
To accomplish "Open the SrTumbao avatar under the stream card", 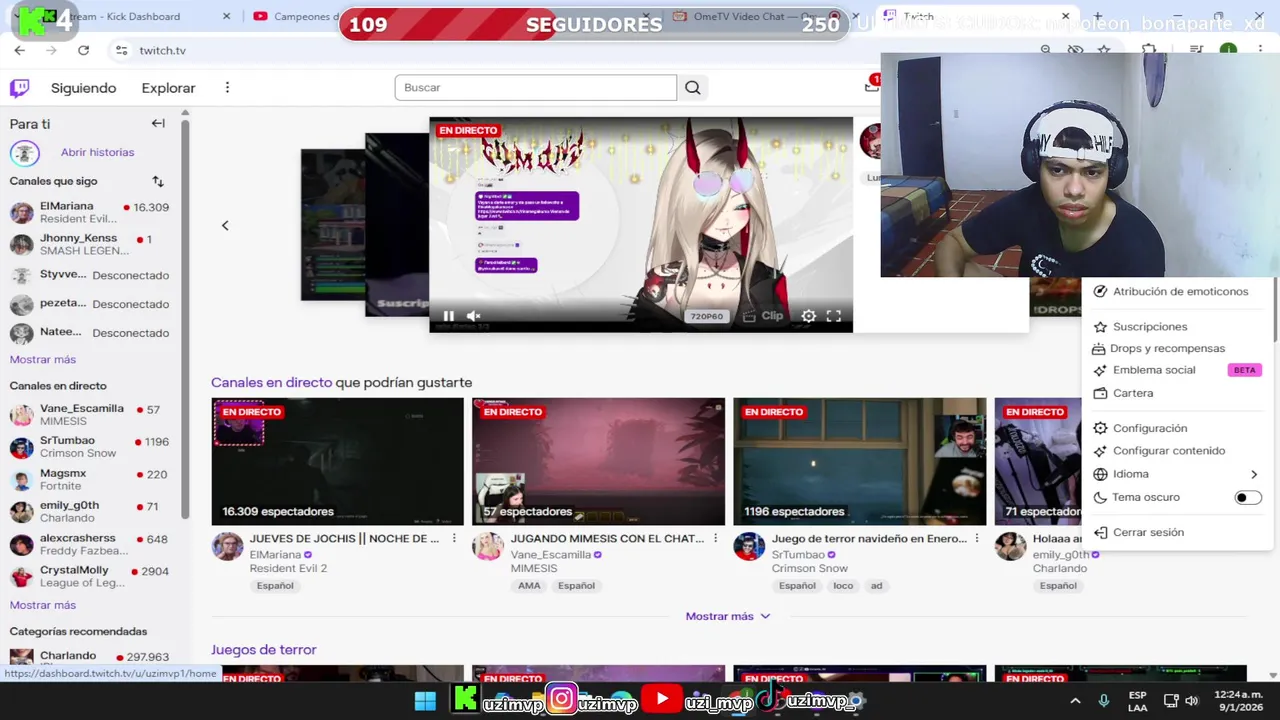I will click(x=749, y=547).
